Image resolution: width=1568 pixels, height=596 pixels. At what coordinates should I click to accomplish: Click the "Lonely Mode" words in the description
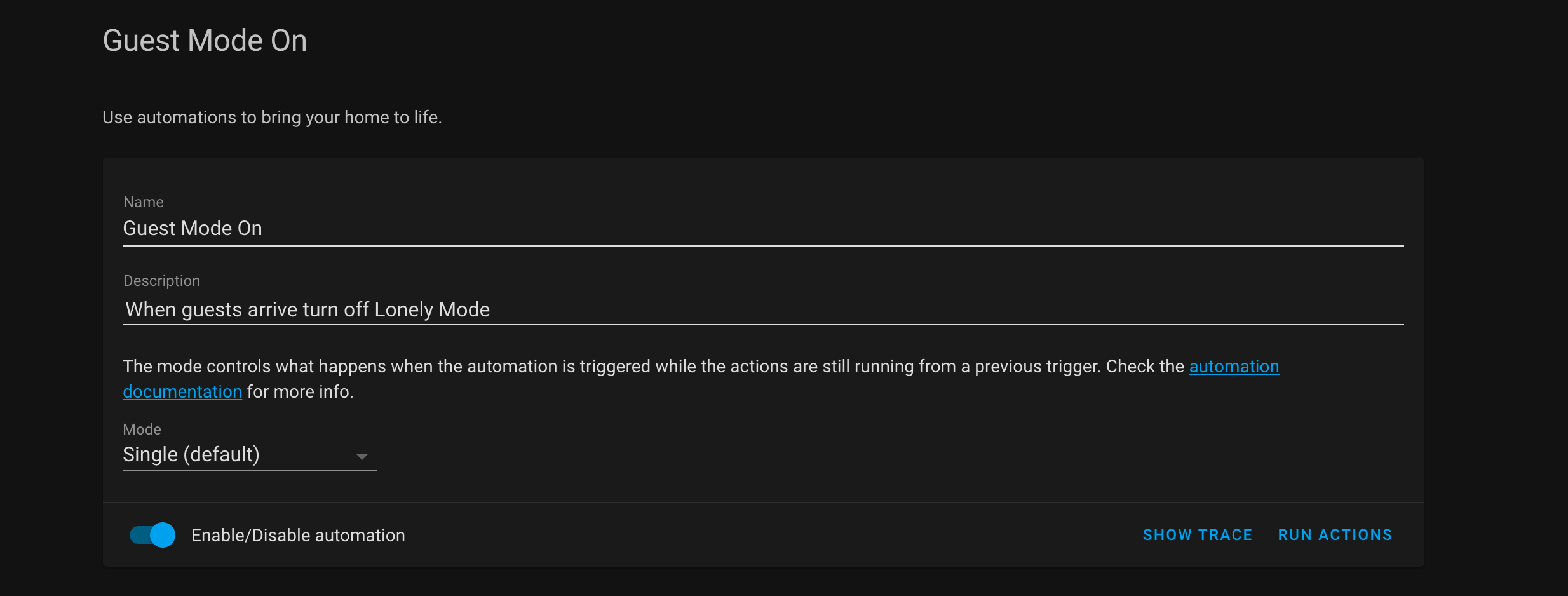tap(432, 309)
